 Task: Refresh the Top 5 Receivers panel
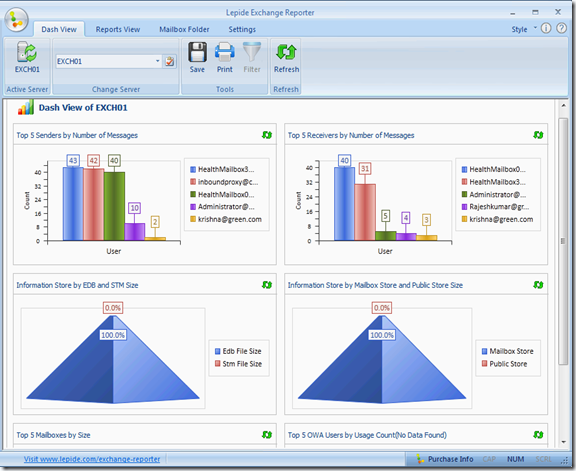click(538, 135)
